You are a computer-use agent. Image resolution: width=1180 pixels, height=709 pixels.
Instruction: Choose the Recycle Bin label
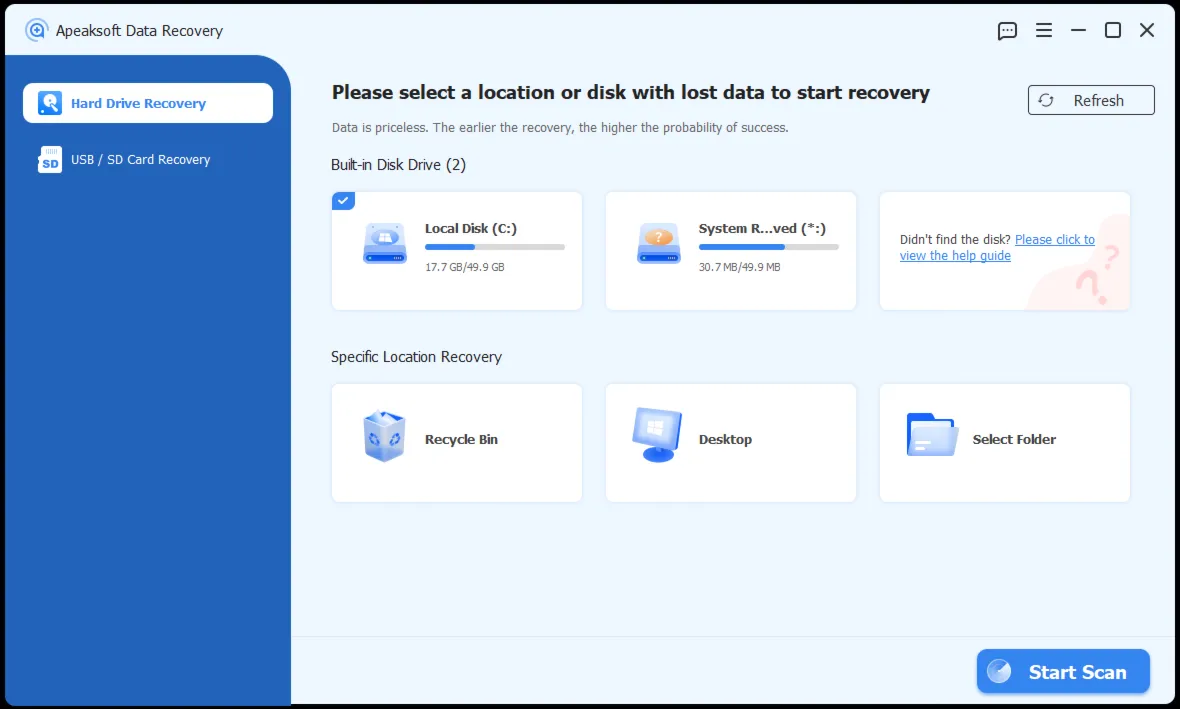tap(461, 440)
